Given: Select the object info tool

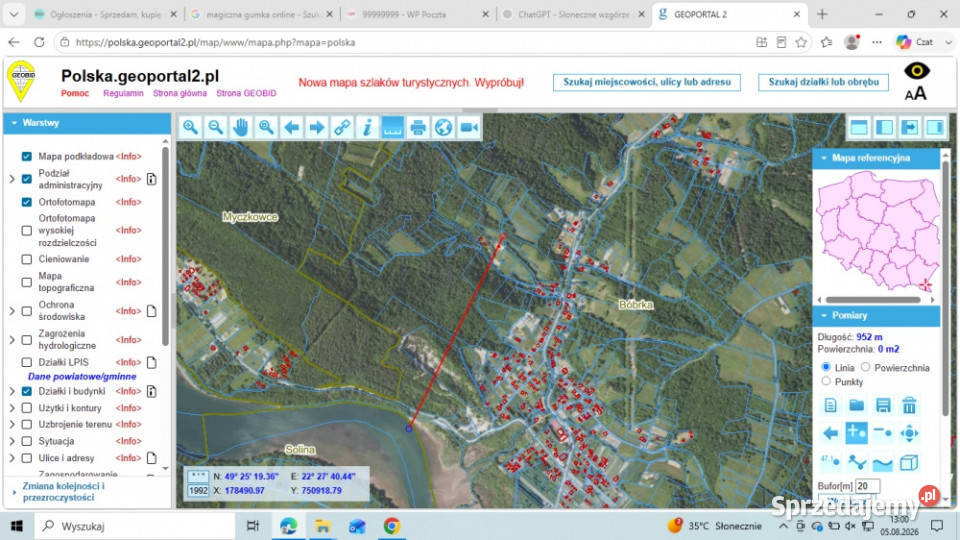Looking at the screenshot, I should tap(367, 127).
